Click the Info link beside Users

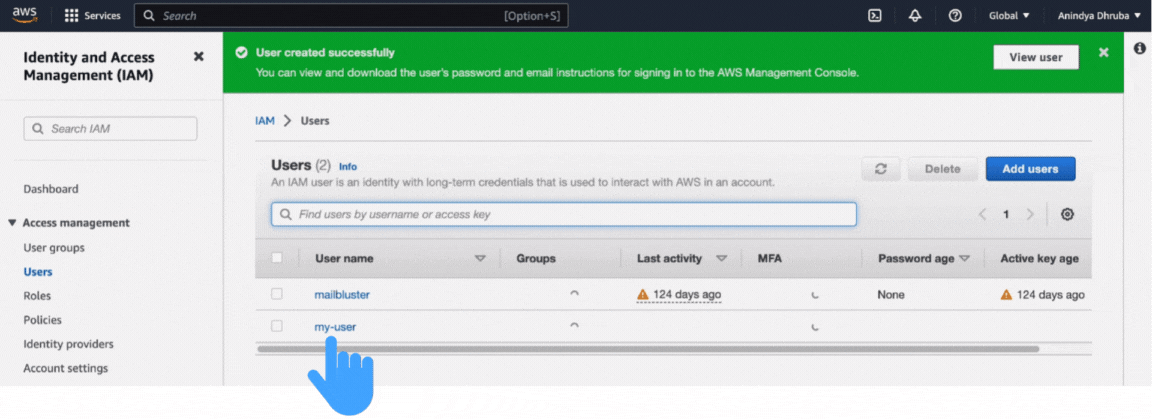[x=348, y=167]
